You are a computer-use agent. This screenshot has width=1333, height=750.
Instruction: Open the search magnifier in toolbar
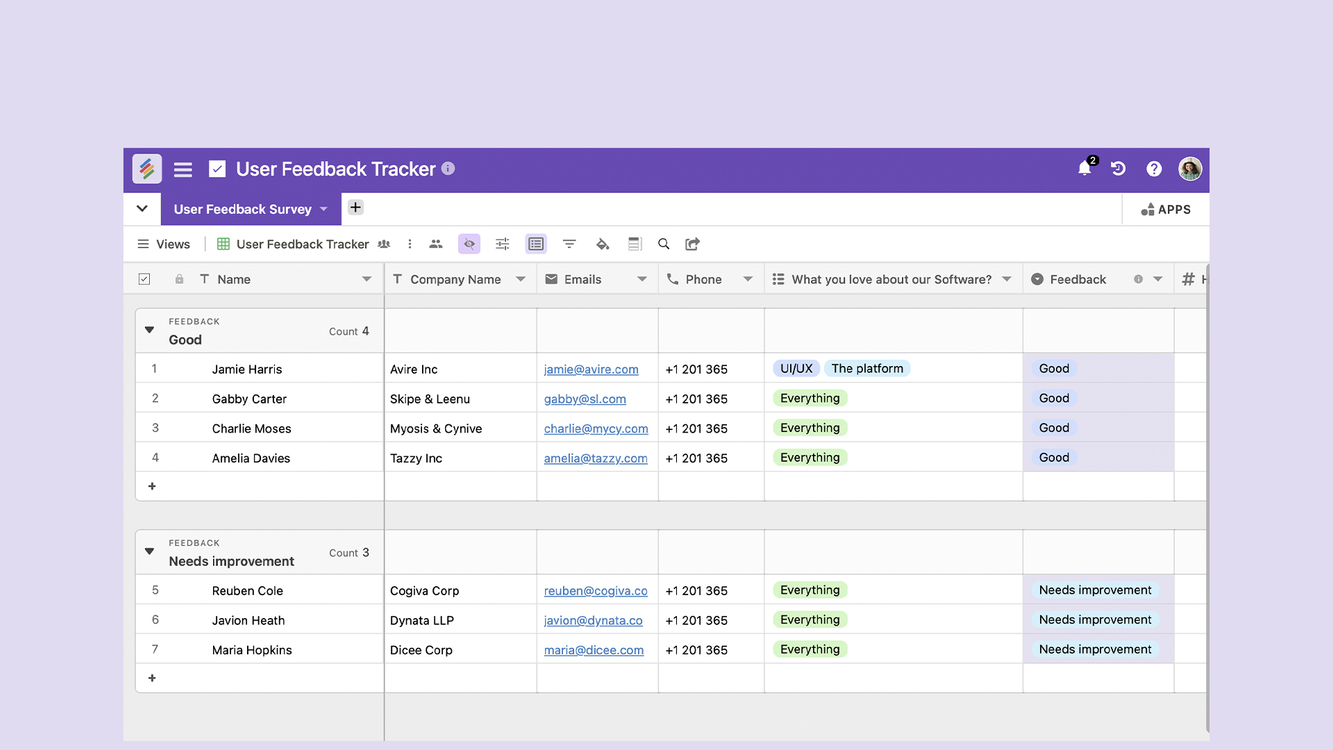[x=663, y=244]
